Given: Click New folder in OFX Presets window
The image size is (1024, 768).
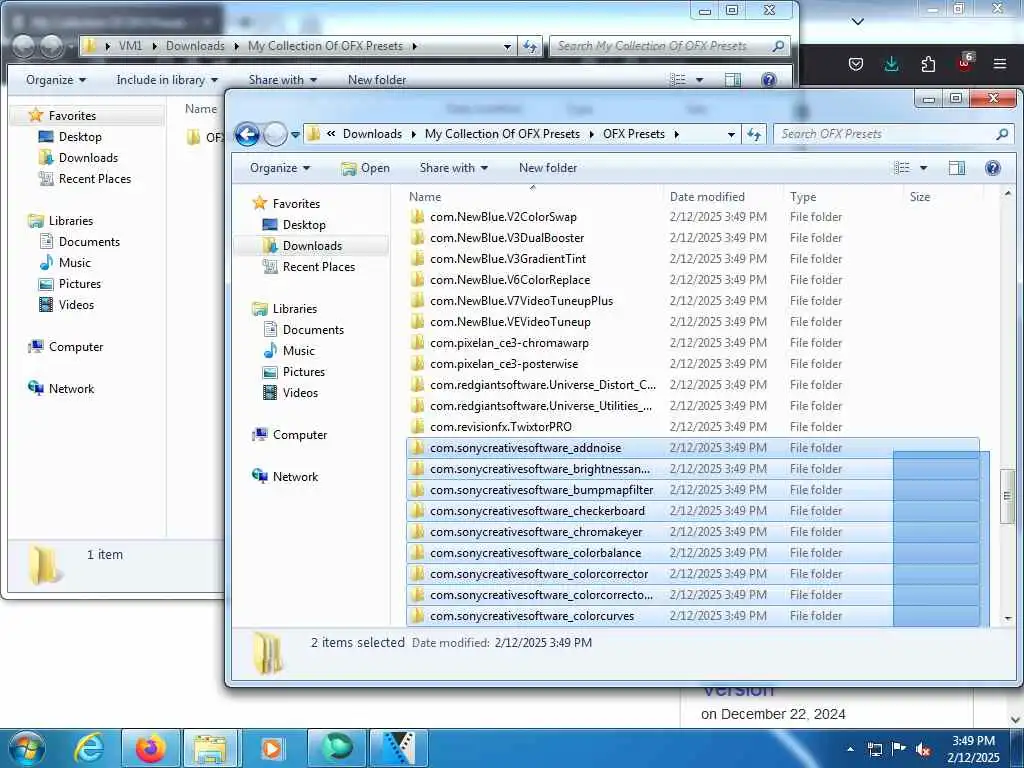Looking at the screenshot, I should click(547, 168).
